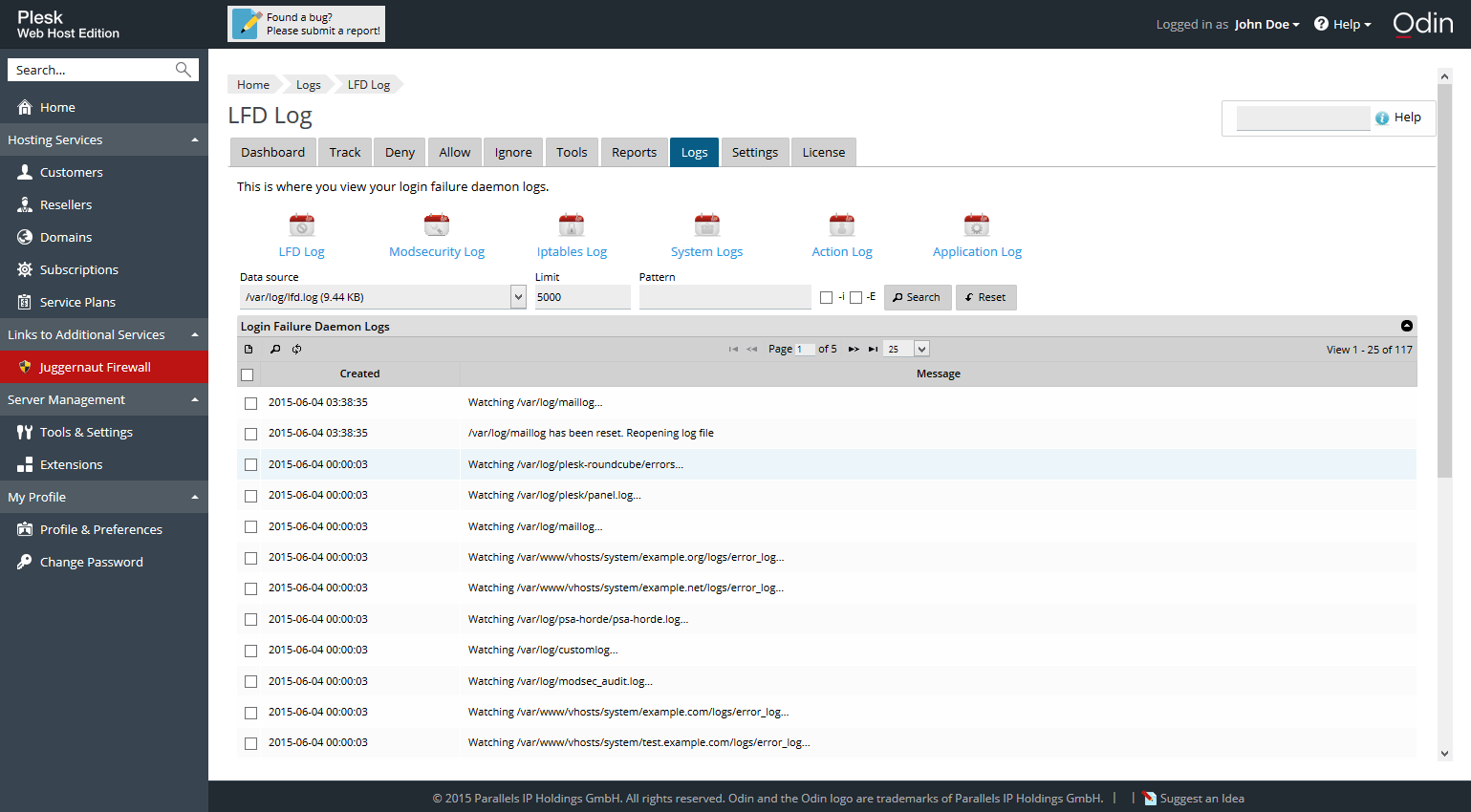Open the Iptables Log icon
The image size is (1471, 812).
[x=572, y=224]
